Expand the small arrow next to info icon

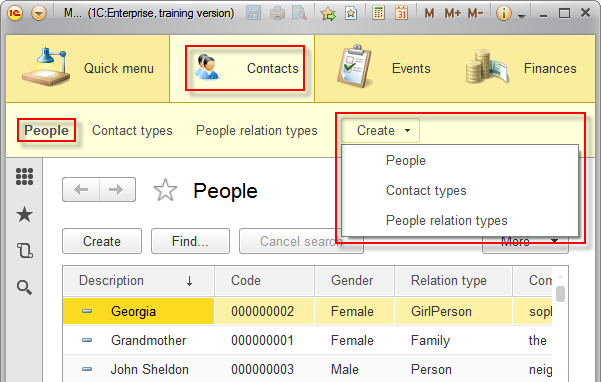(521, 15)
